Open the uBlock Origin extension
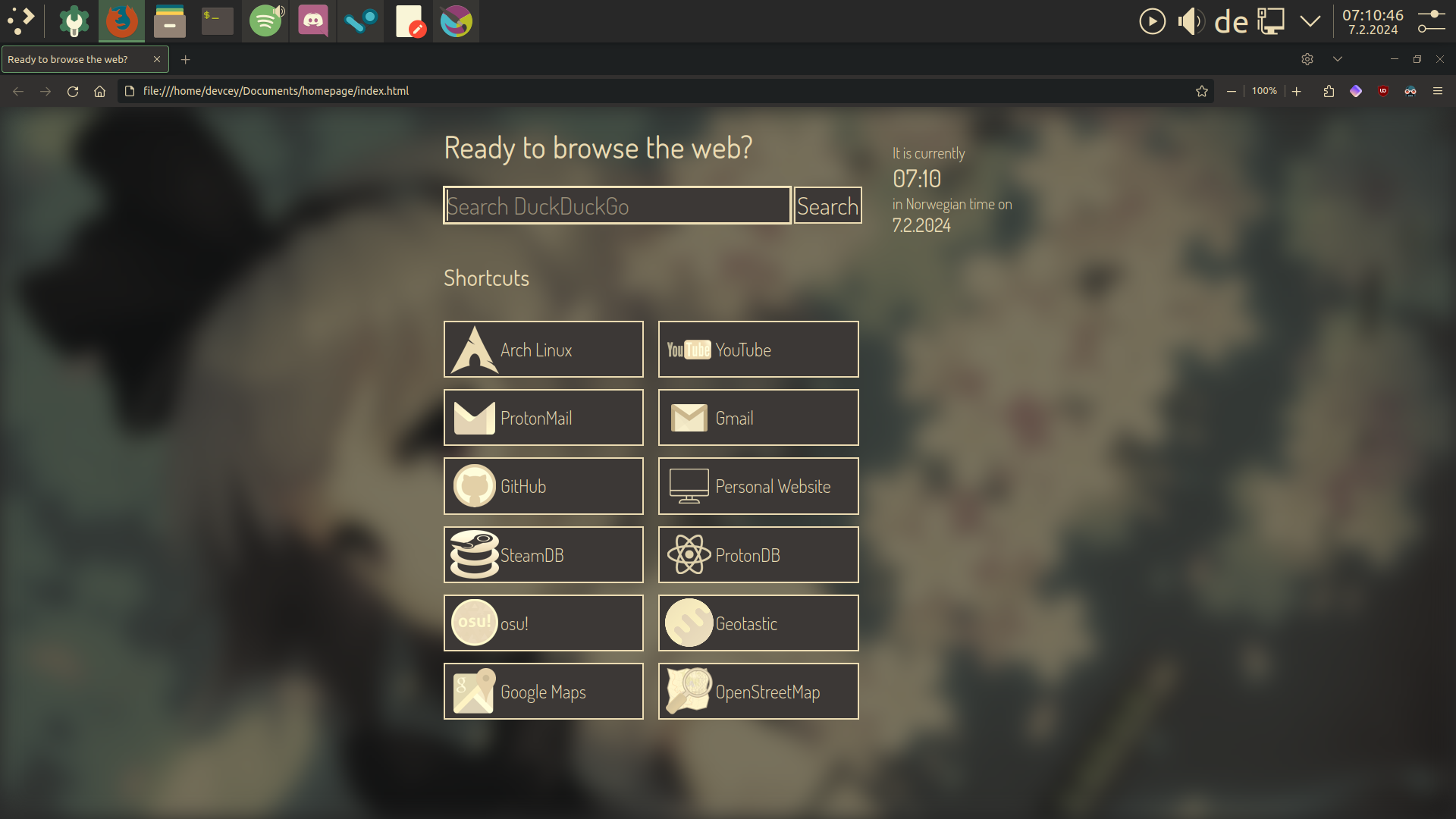 1383,91
